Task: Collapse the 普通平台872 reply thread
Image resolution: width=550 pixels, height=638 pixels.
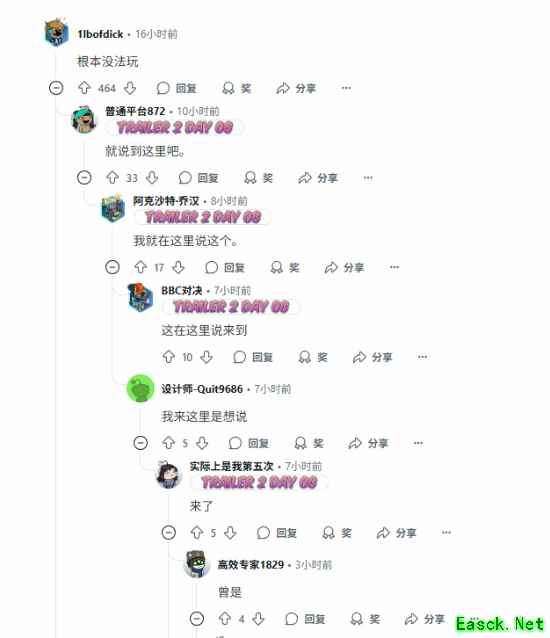Action: 84,178
